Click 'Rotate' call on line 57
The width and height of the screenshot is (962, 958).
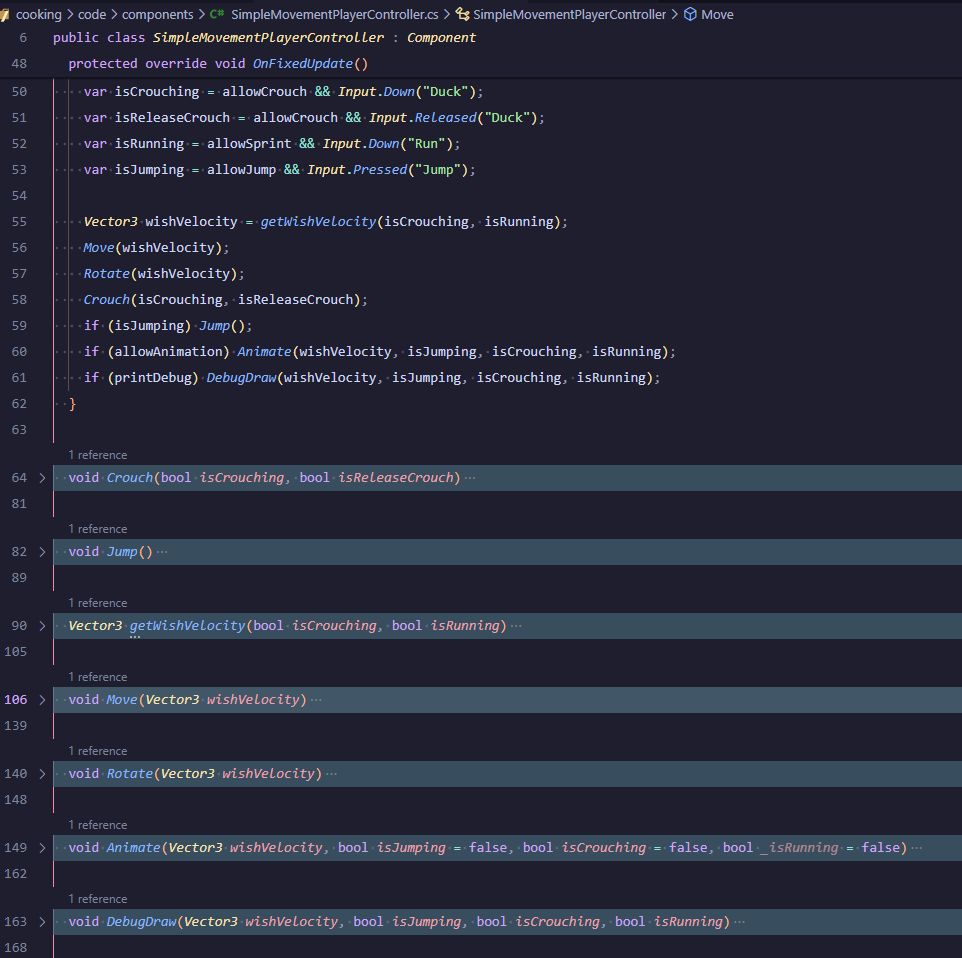coord(107,274)
